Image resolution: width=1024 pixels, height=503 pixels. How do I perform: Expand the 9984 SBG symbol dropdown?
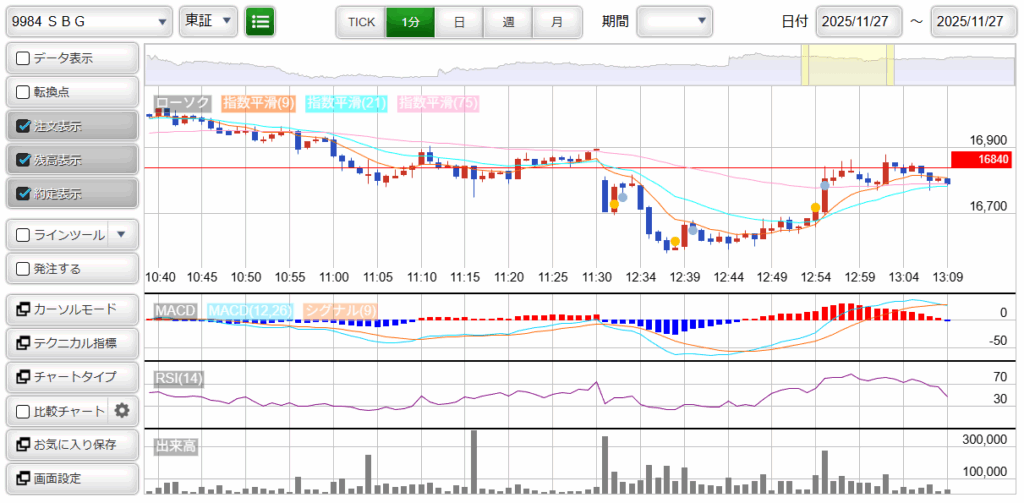pos(88,21)
